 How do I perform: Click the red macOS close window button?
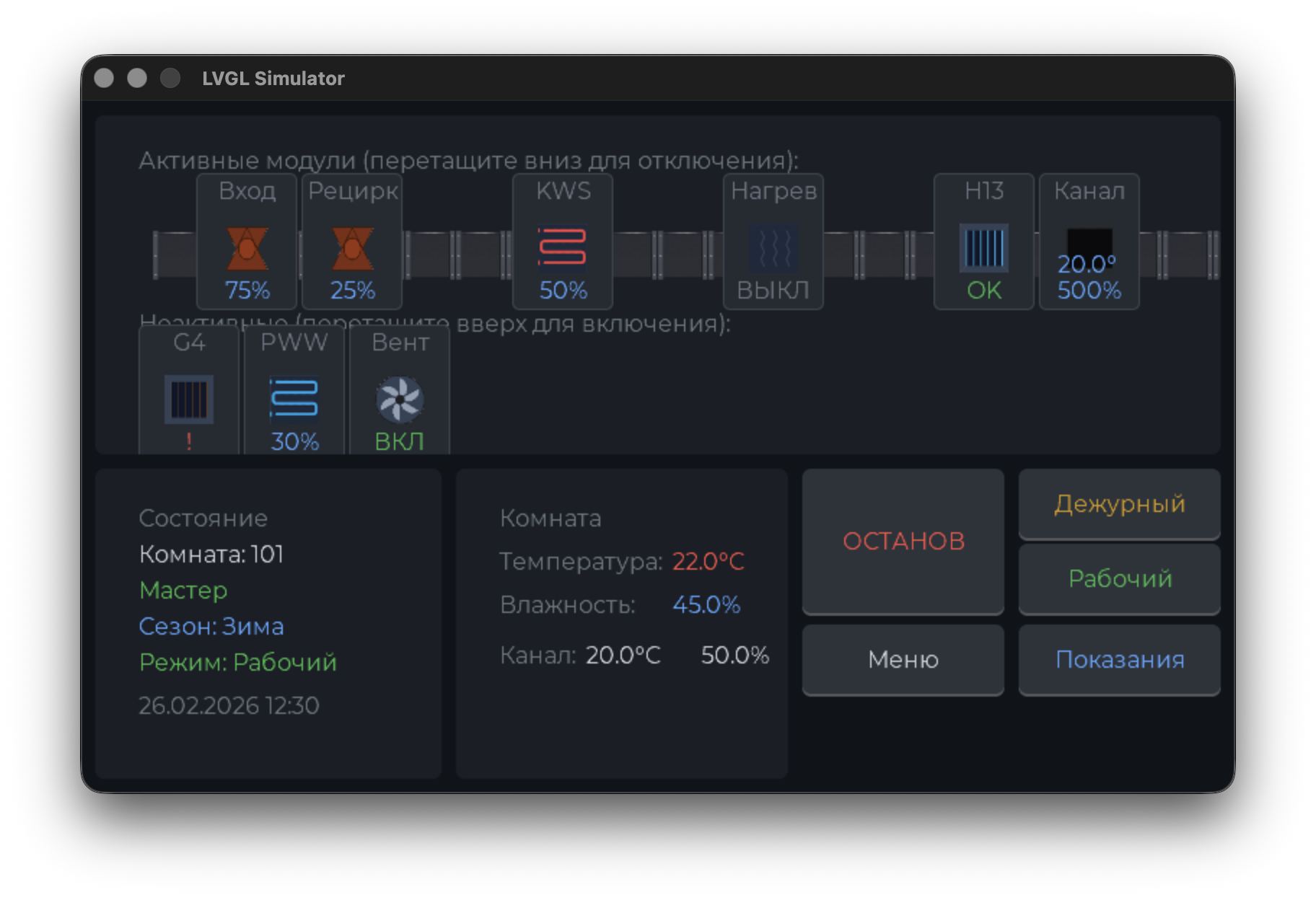[x=104, y=78]
